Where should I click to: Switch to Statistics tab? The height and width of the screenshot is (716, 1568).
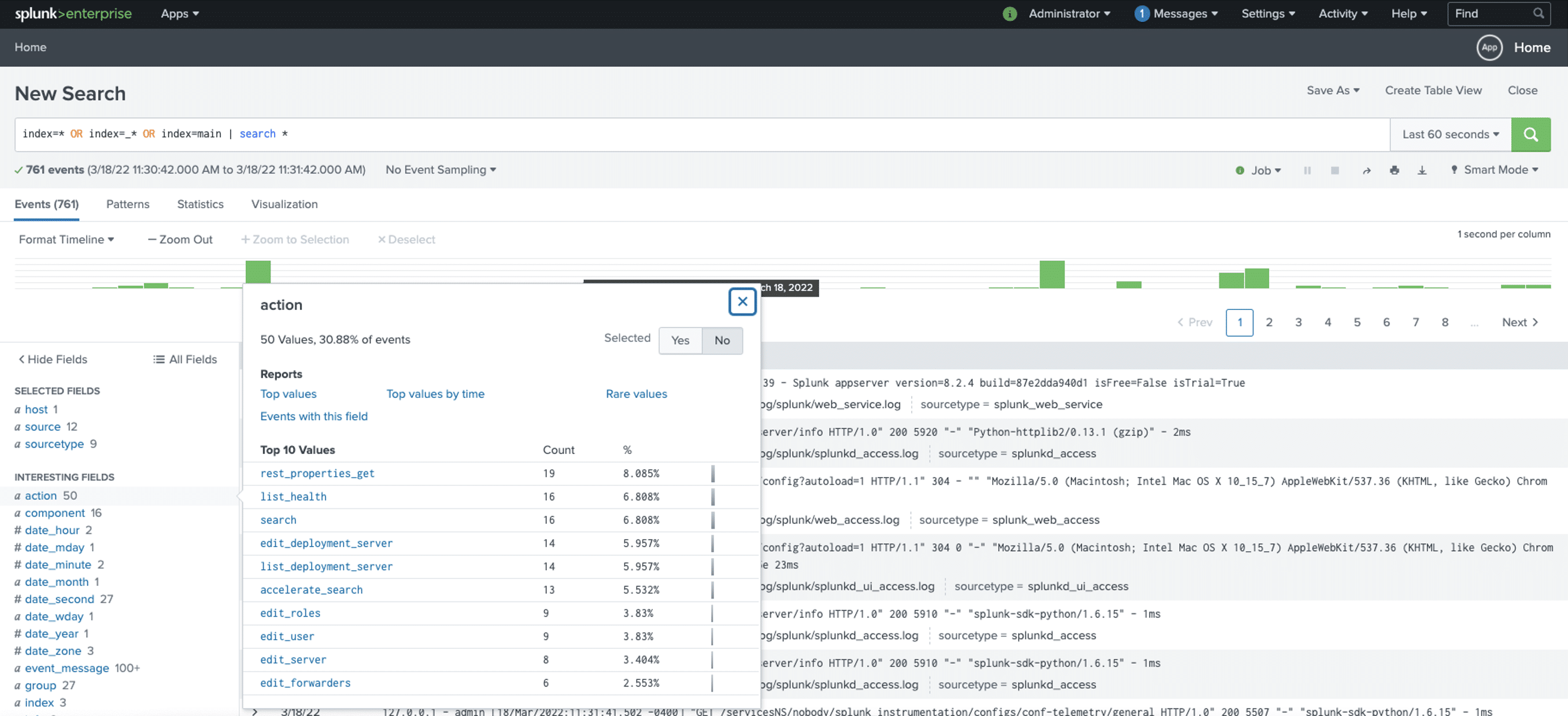[x=200, y=204]
